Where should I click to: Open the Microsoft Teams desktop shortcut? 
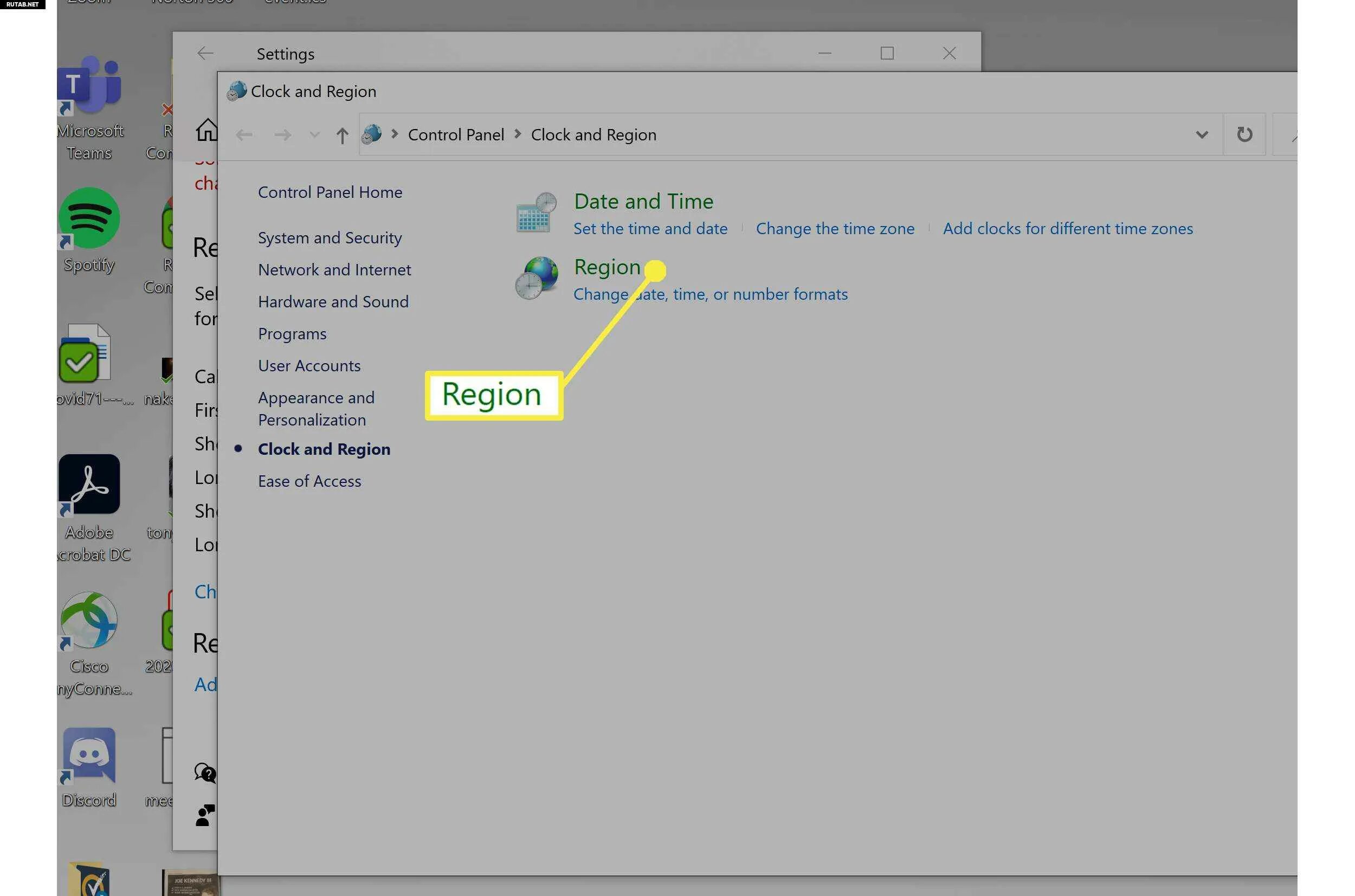tap(89, 85)
